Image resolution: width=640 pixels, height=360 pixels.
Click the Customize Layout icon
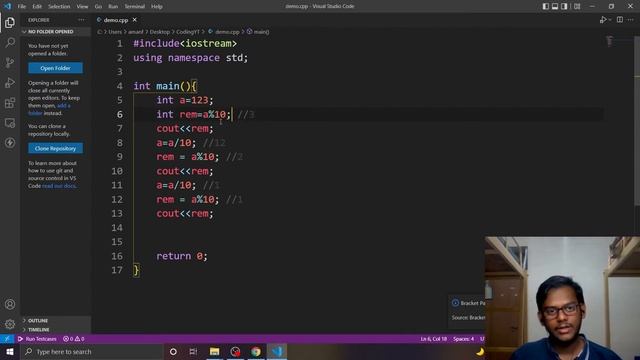[x=577, y=6]
